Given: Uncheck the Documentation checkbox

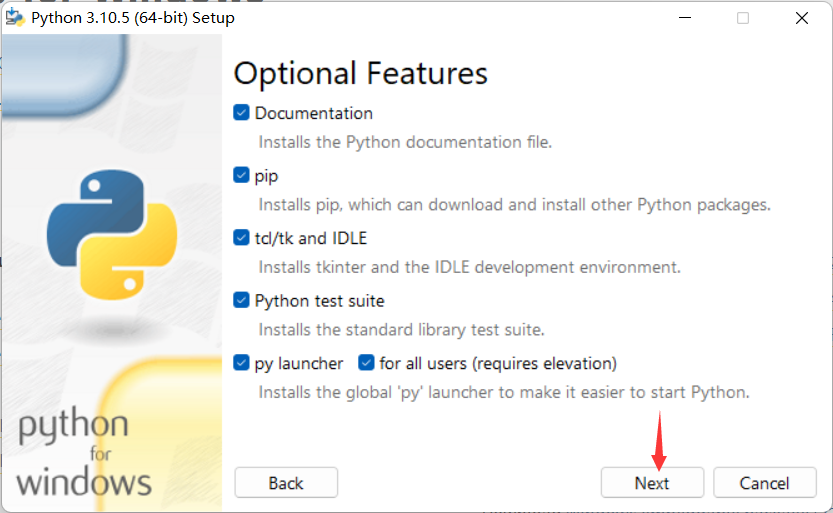Looking at the screenshot, I should [x=241, y=113].
